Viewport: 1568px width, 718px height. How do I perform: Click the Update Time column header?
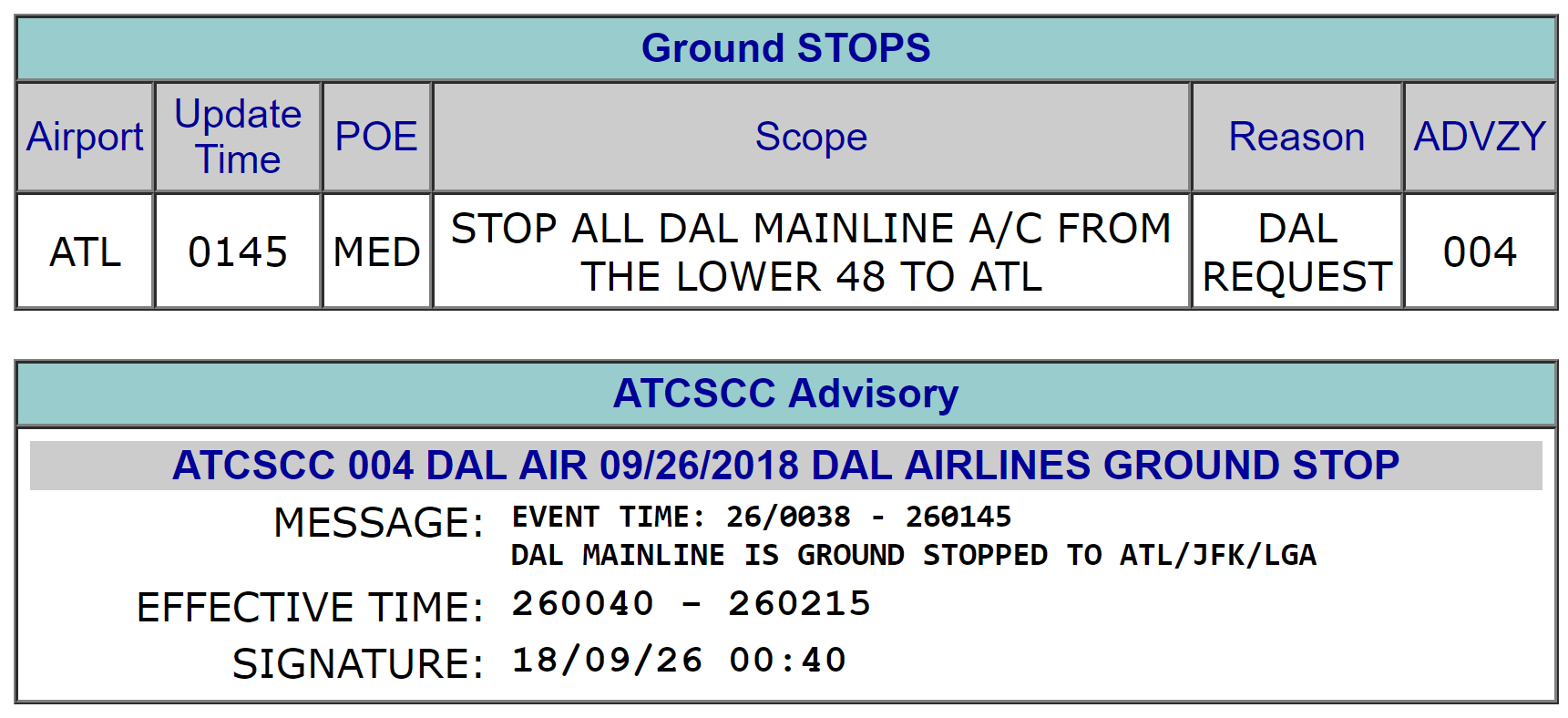coord(238,137)
